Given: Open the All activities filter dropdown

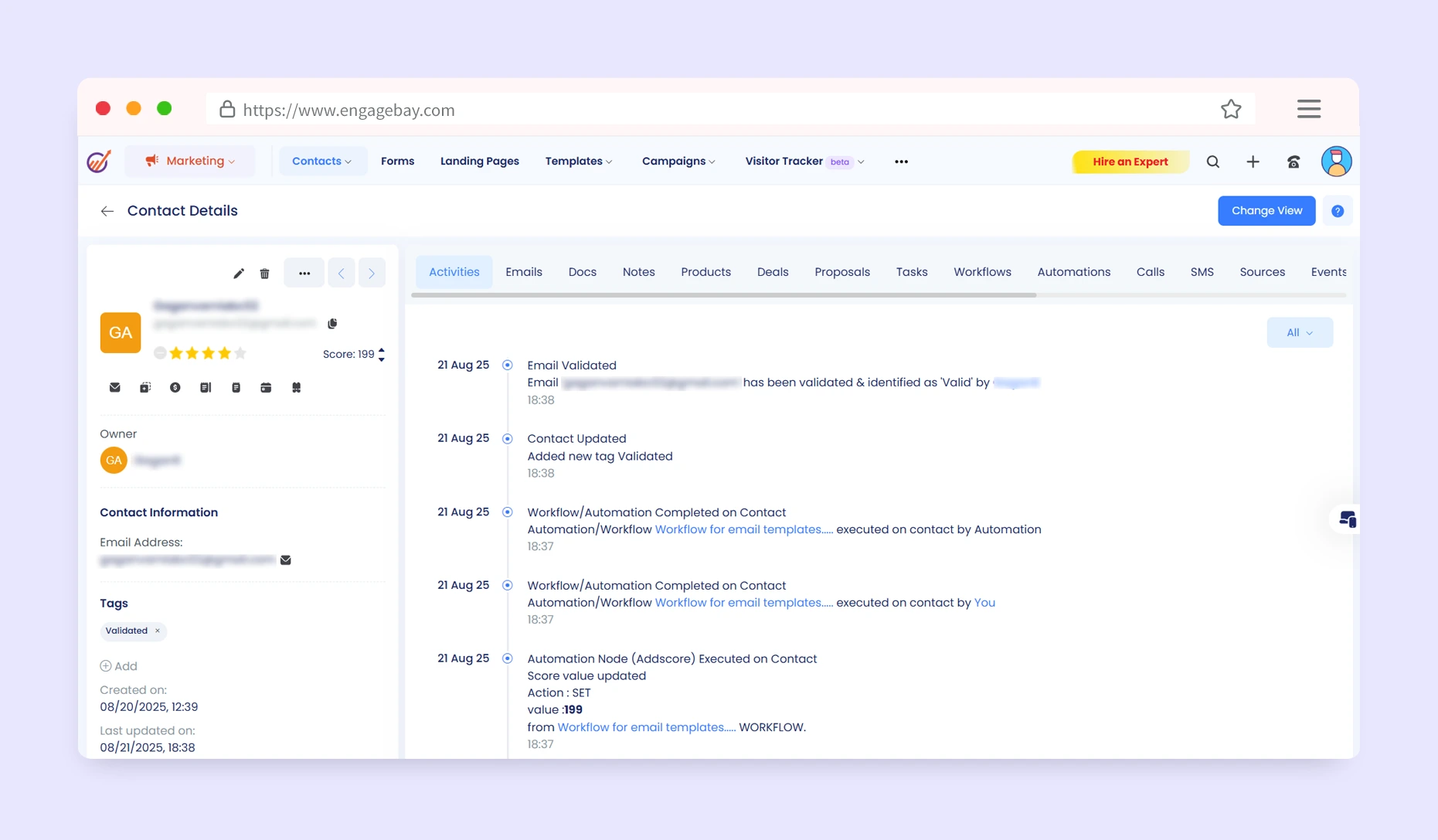Looking at the screenshot, I should click(1299, 332).
